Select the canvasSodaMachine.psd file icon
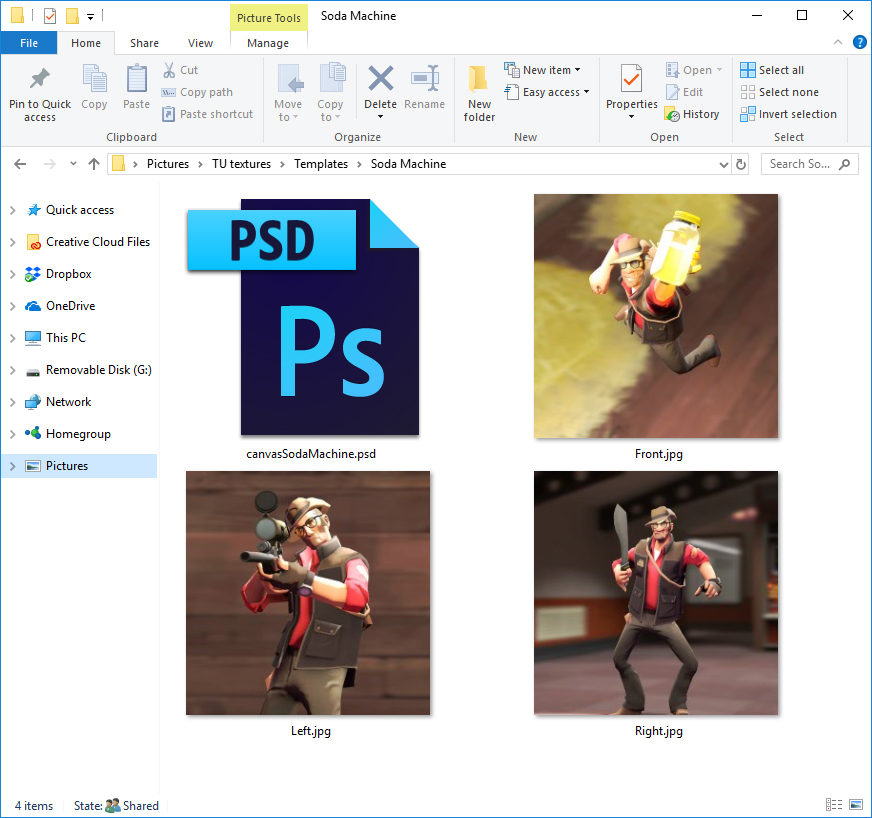The image size is (872, 818). 303,317
